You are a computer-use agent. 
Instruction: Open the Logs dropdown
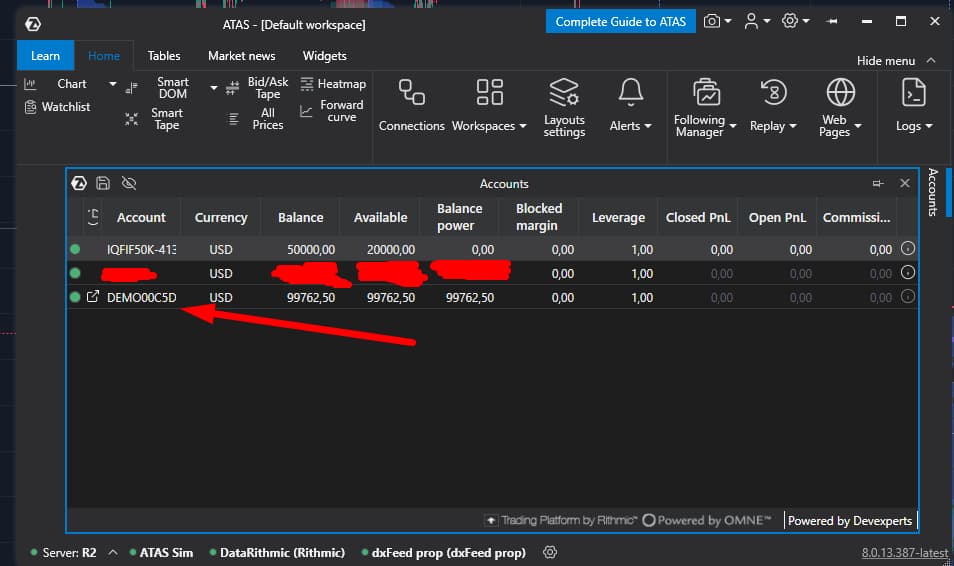pyautogui.click(x=914, y=105)
